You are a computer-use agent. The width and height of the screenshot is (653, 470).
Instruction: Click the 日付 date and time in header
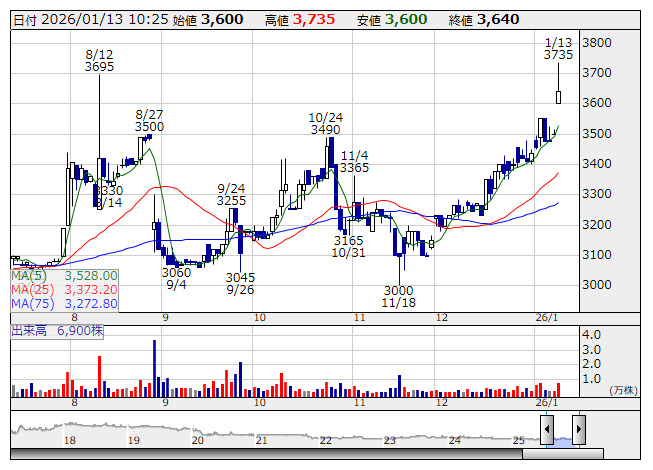click(x=88, y=19)
